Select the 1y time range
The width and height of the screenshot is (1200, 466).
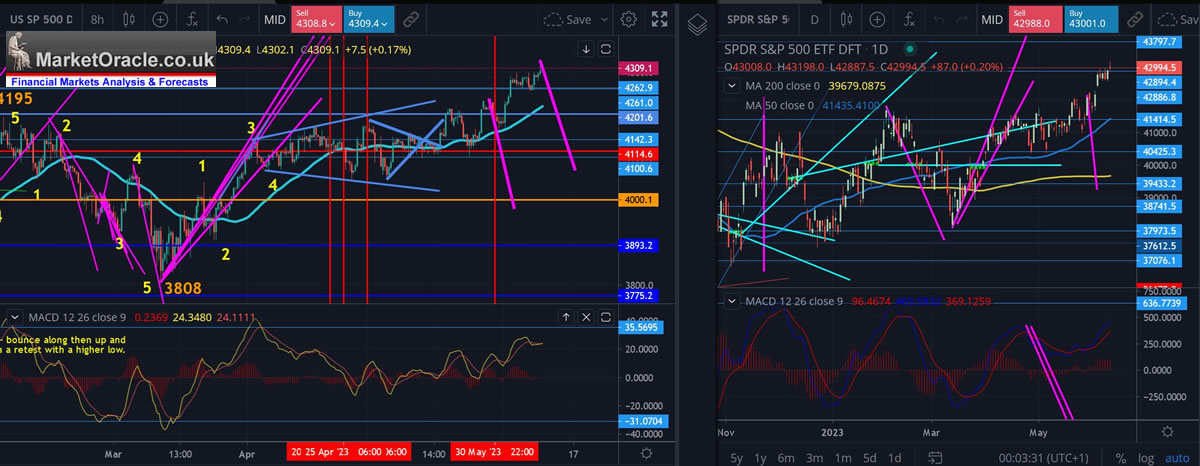759,459
